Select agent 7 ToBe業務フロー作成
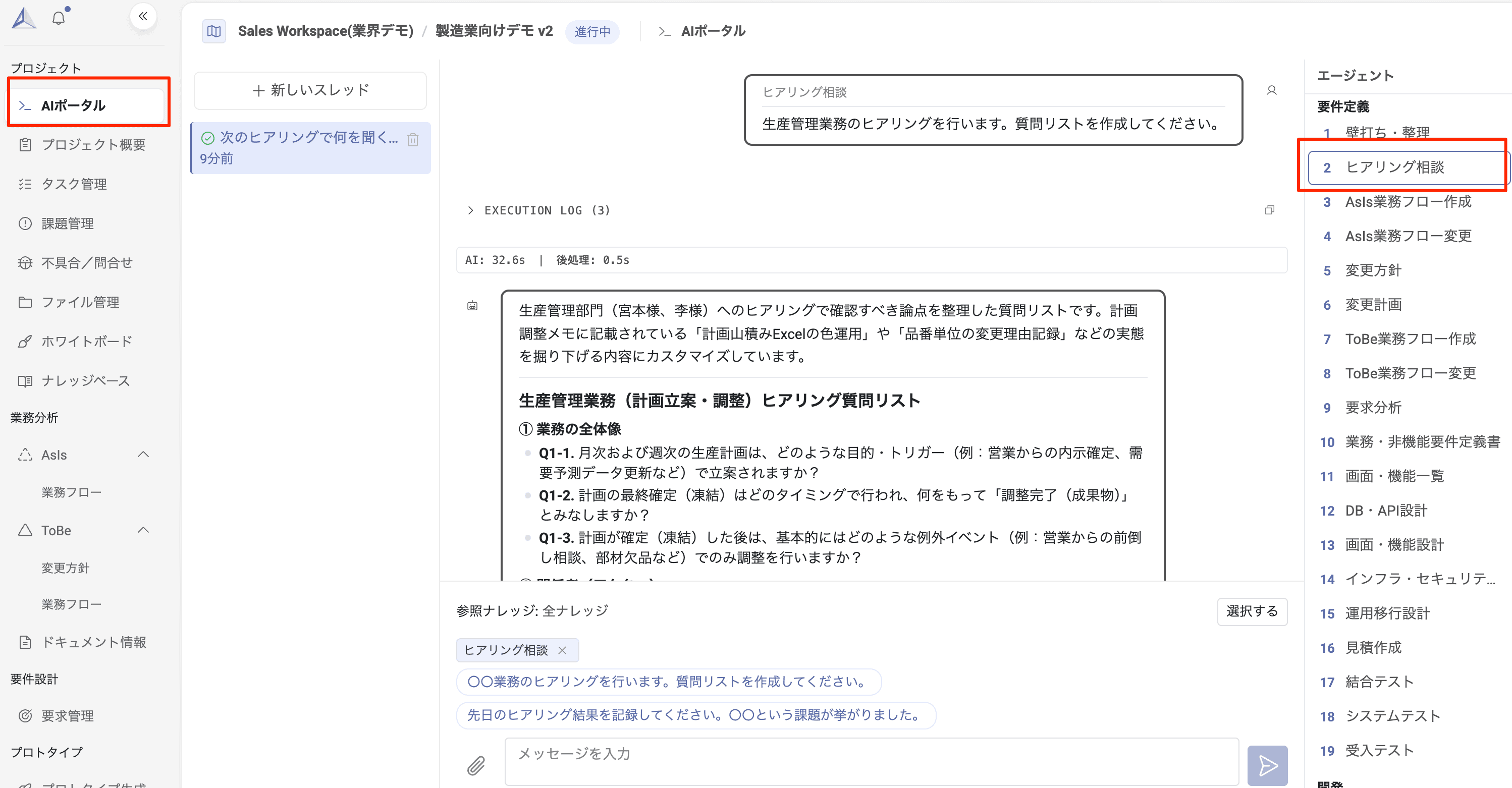 (1409, 339)
